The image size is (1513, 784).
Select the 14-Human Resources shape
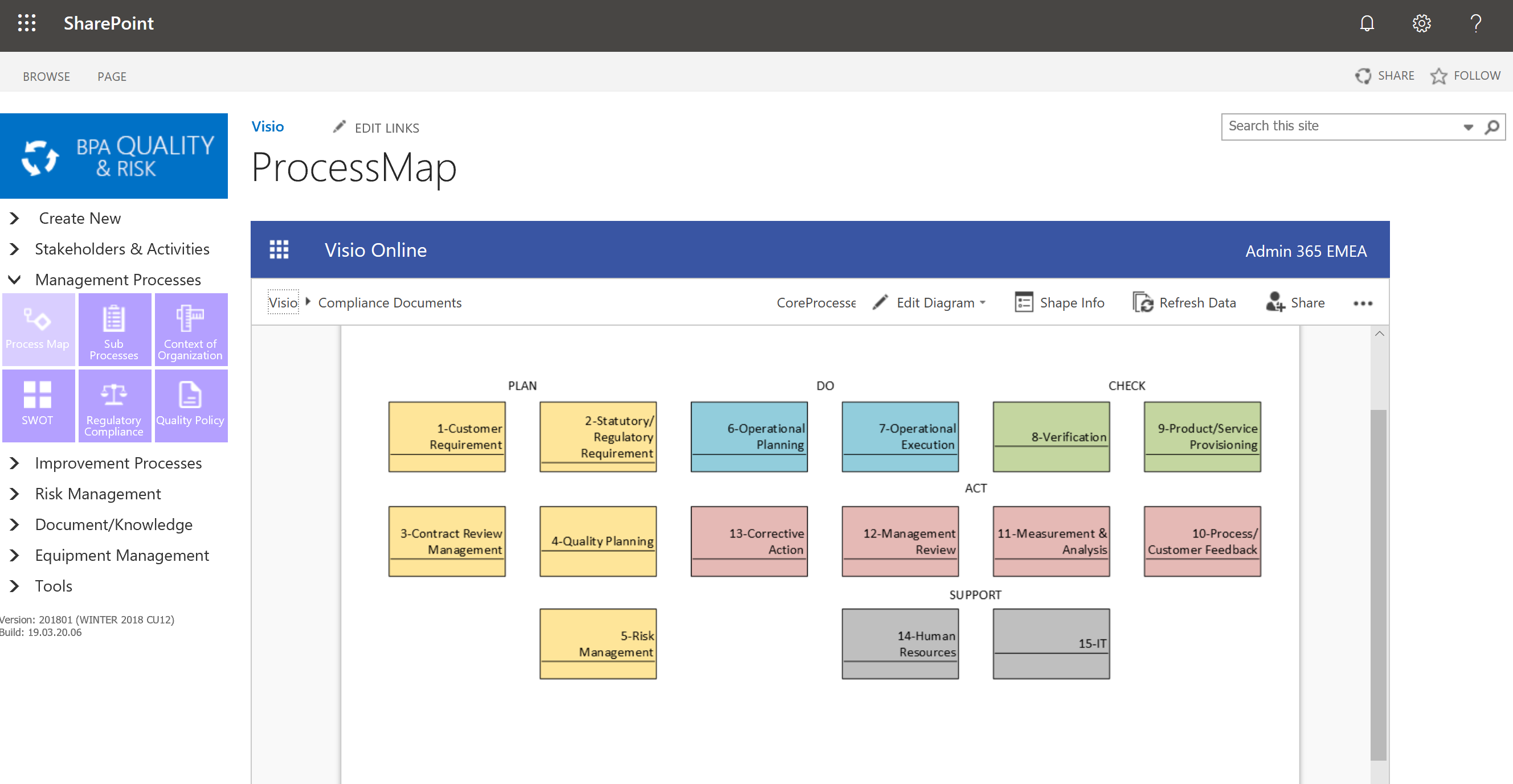coord(901,644)
